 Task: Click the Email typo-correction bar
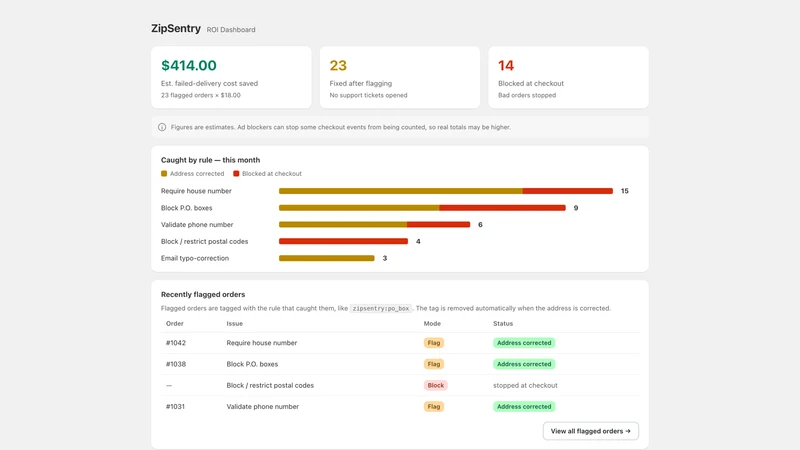click(x=327, y=258)
